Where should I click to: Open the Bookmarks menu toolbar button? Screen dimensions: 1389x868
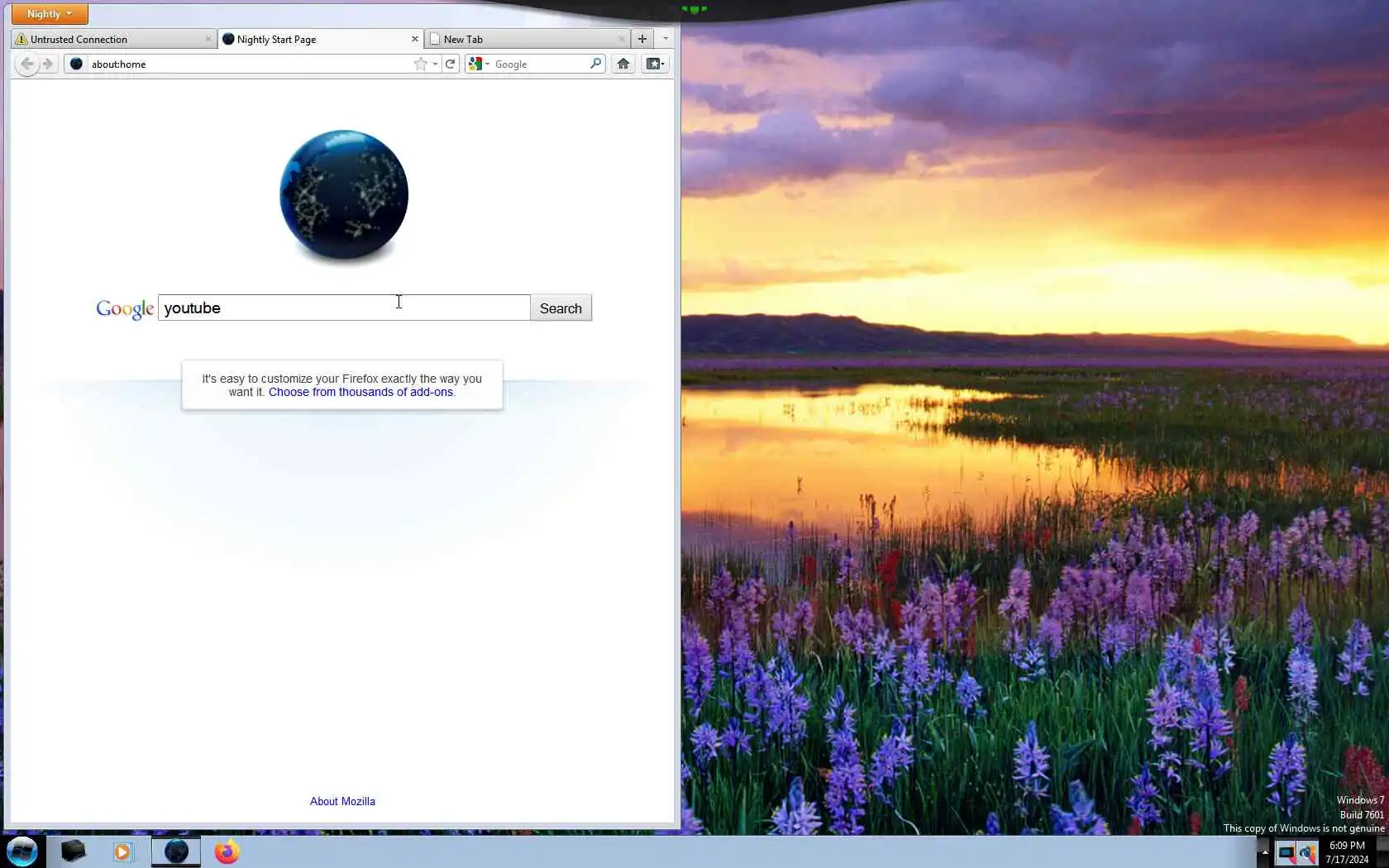point(655,64)
